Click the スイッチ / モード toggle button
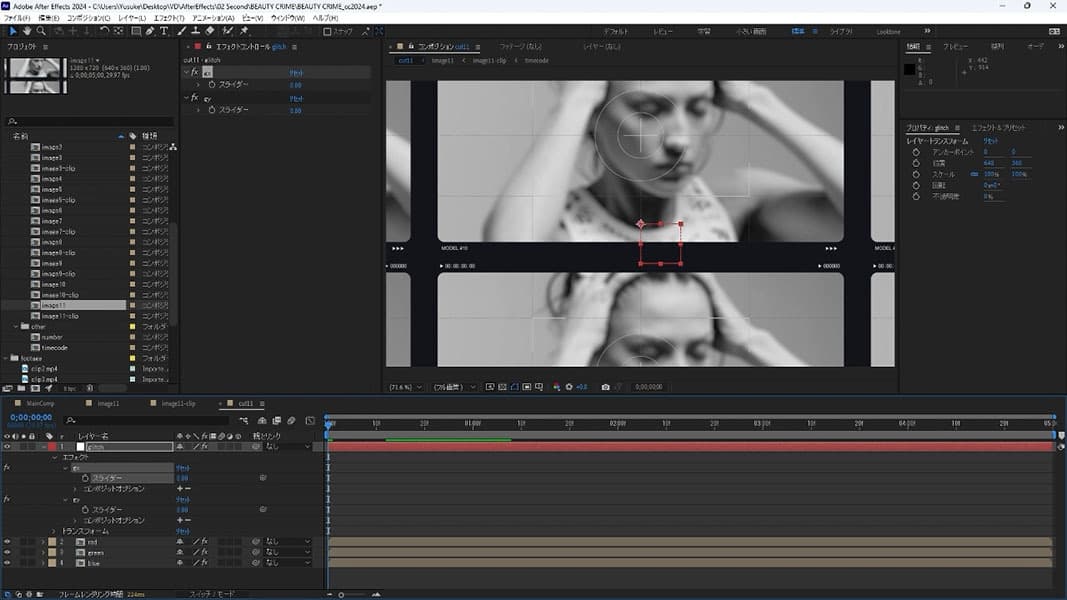The width and height of the screenshot is (1067, 600). 211,594
